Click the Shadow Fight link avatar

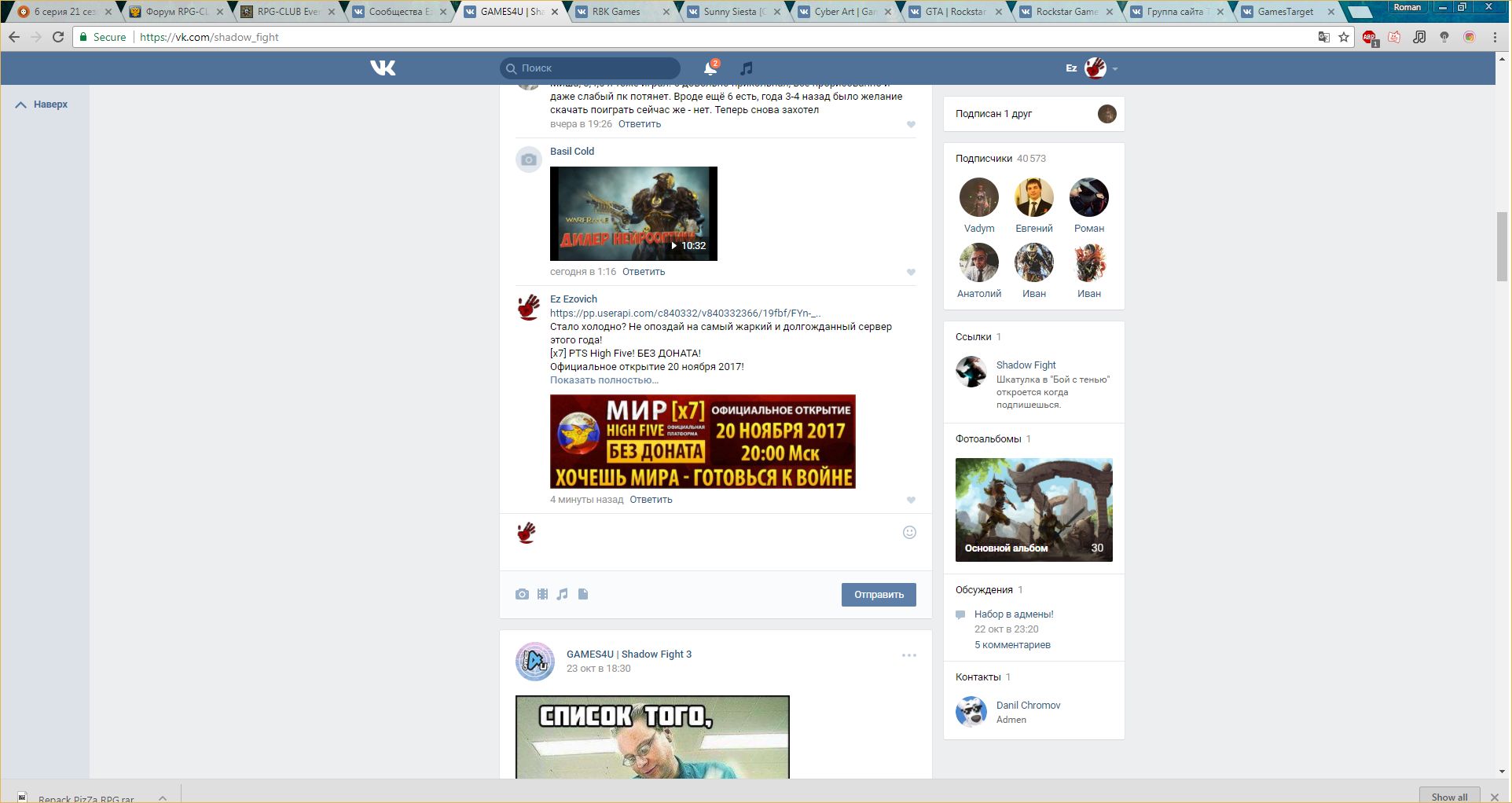971,372
